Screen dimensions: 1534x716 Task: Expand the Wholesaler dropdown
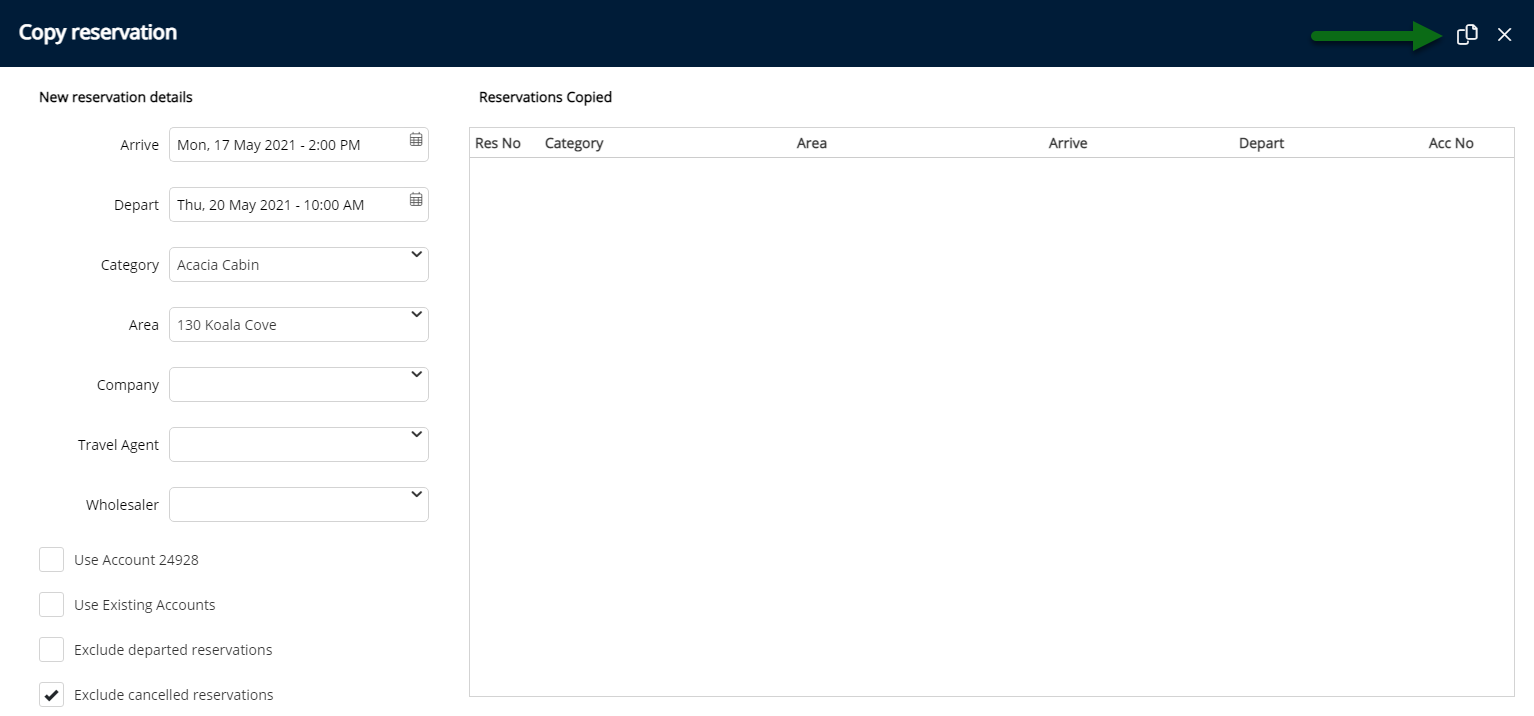pyautogui.click(x=299, y=505)
